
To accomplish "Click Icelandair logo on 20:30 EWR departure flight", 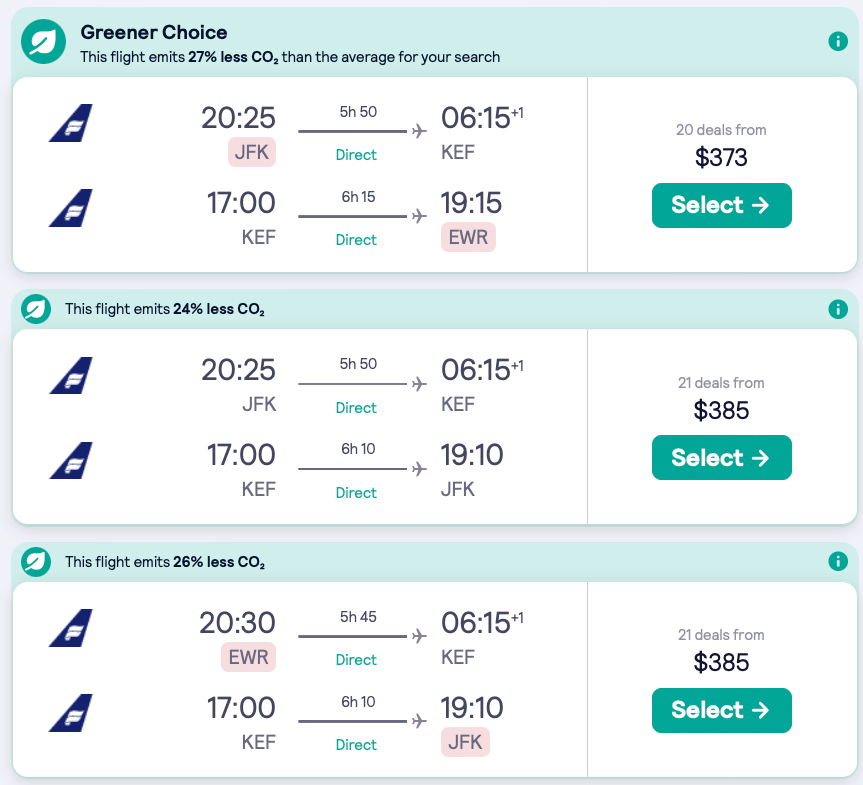I will (x=71, y=628).
